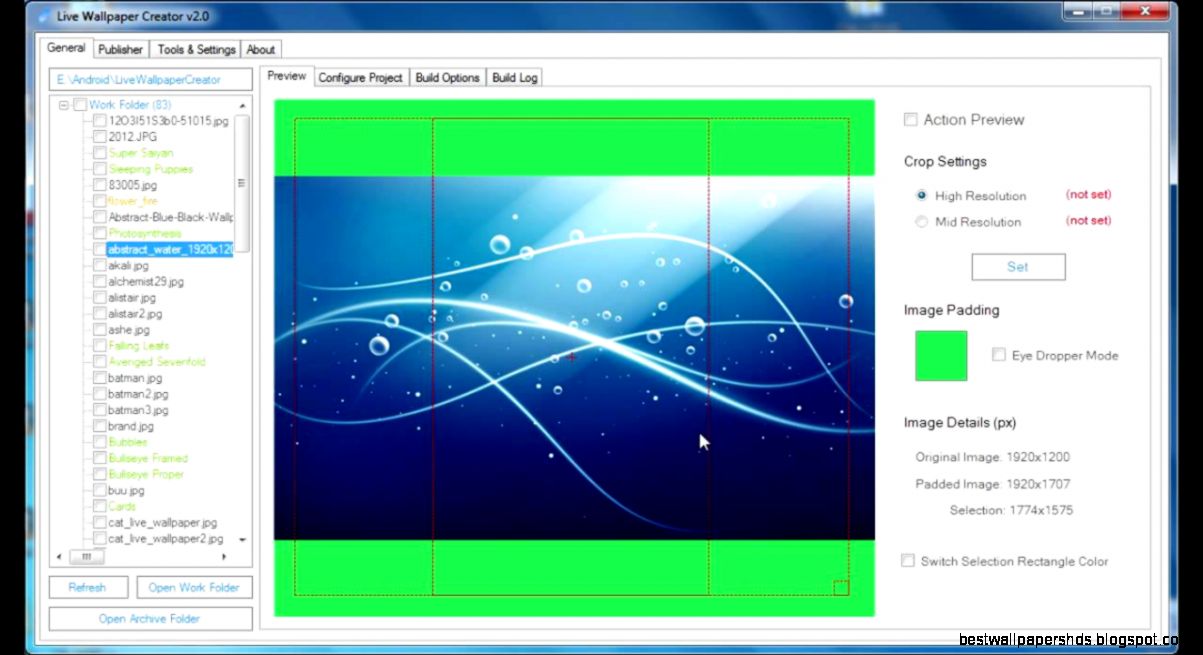Enable the Action Preview checkbox

pyautogui.click(x=910, y=119)
